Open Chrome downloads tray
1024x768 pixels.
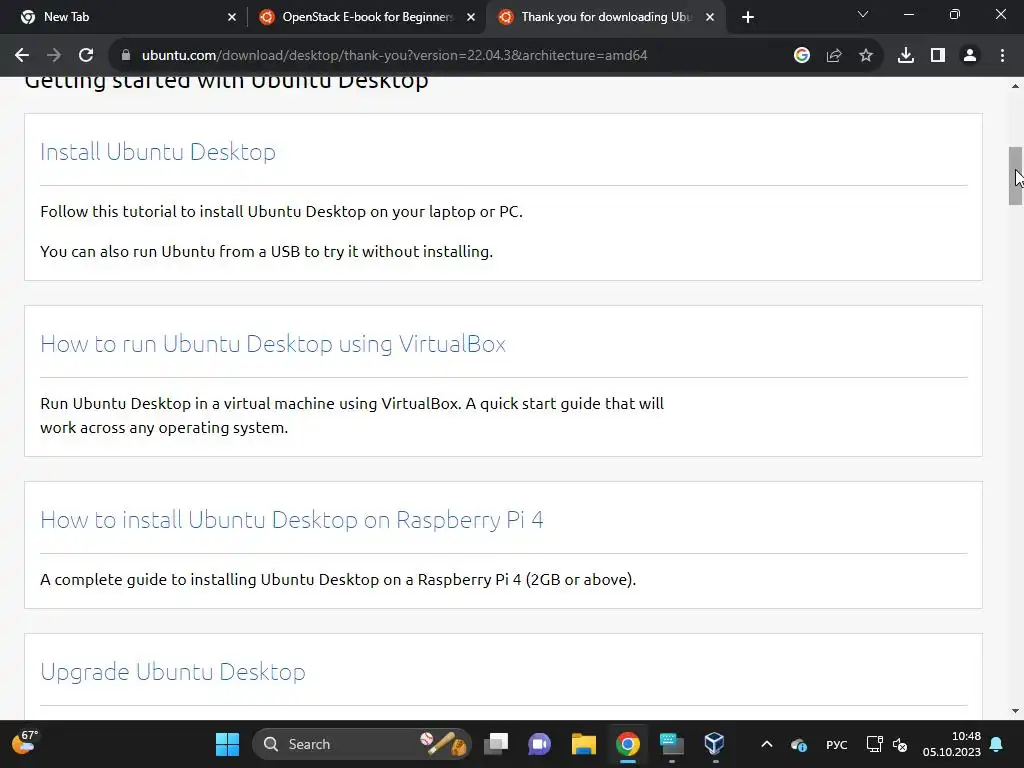pyautogui.click(x=906, y=56)
